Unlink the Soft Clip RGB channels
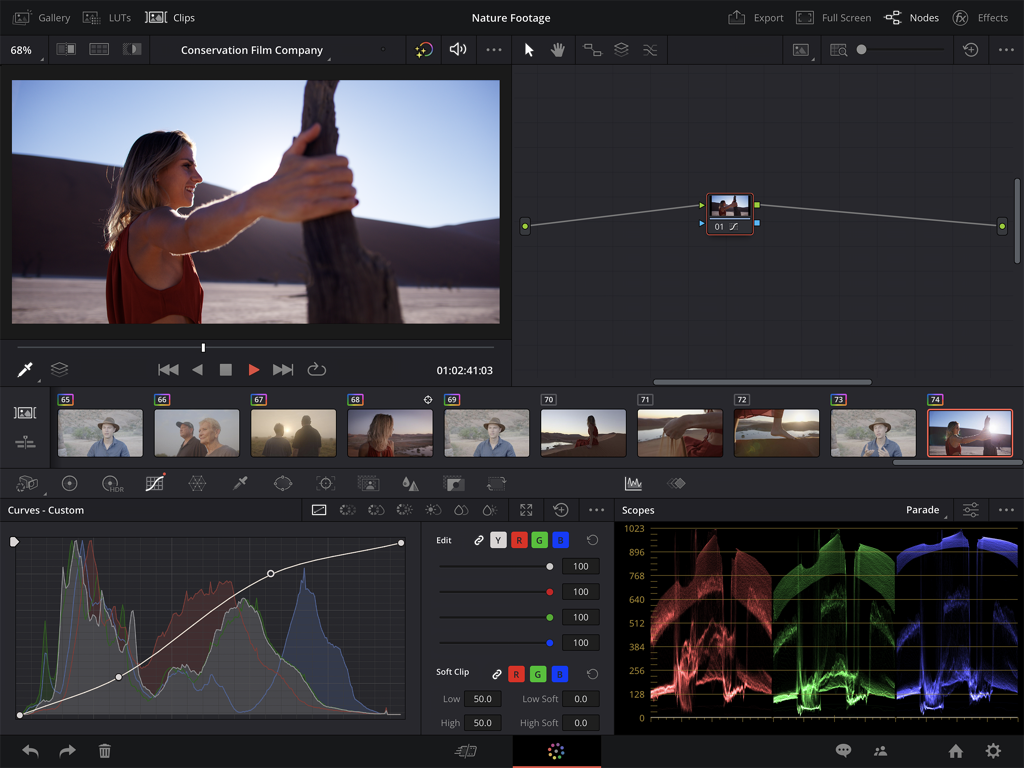 (x=497, y=673)
